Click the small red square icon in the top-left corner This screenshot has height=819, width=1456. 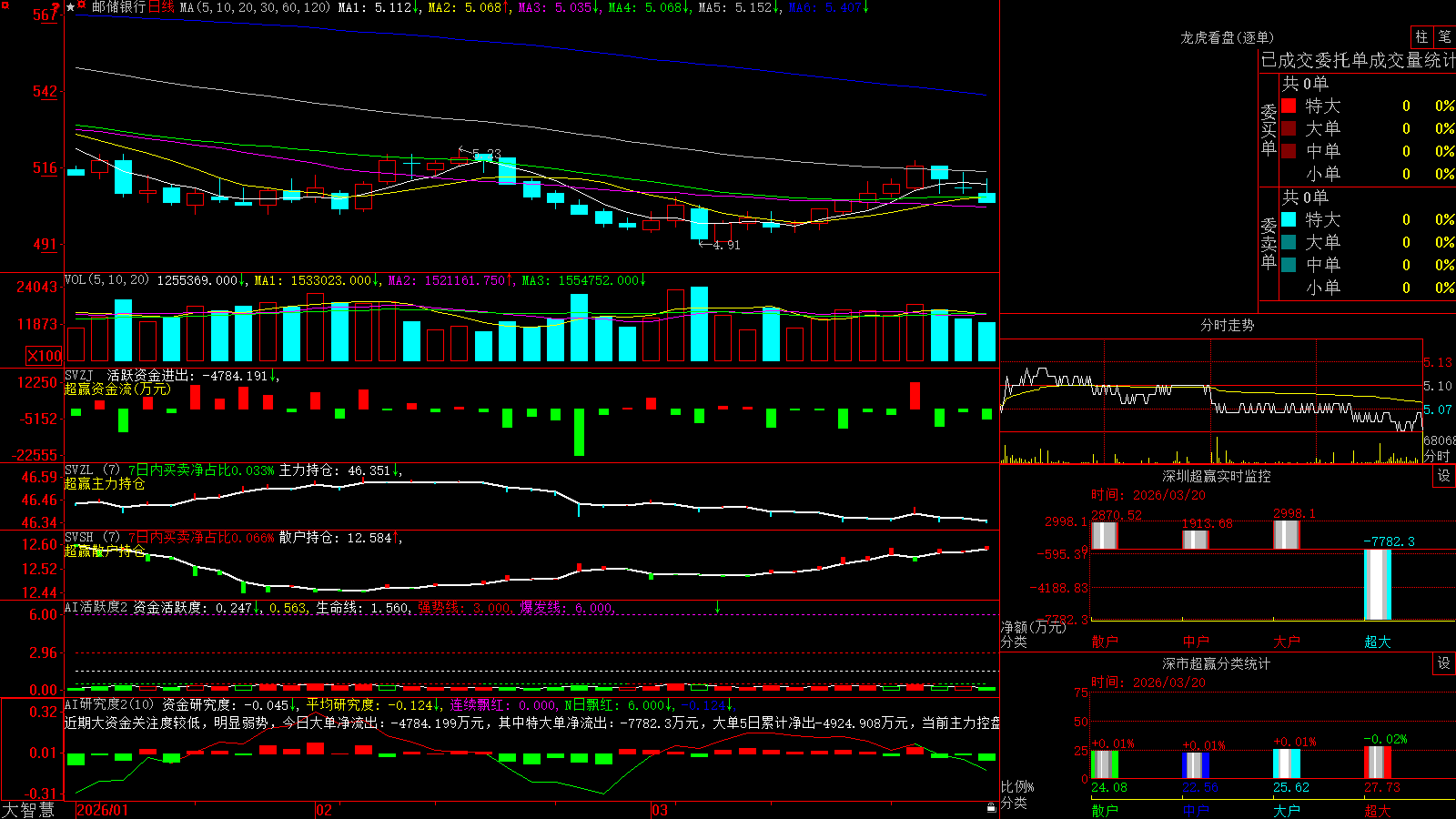(5, 5)
